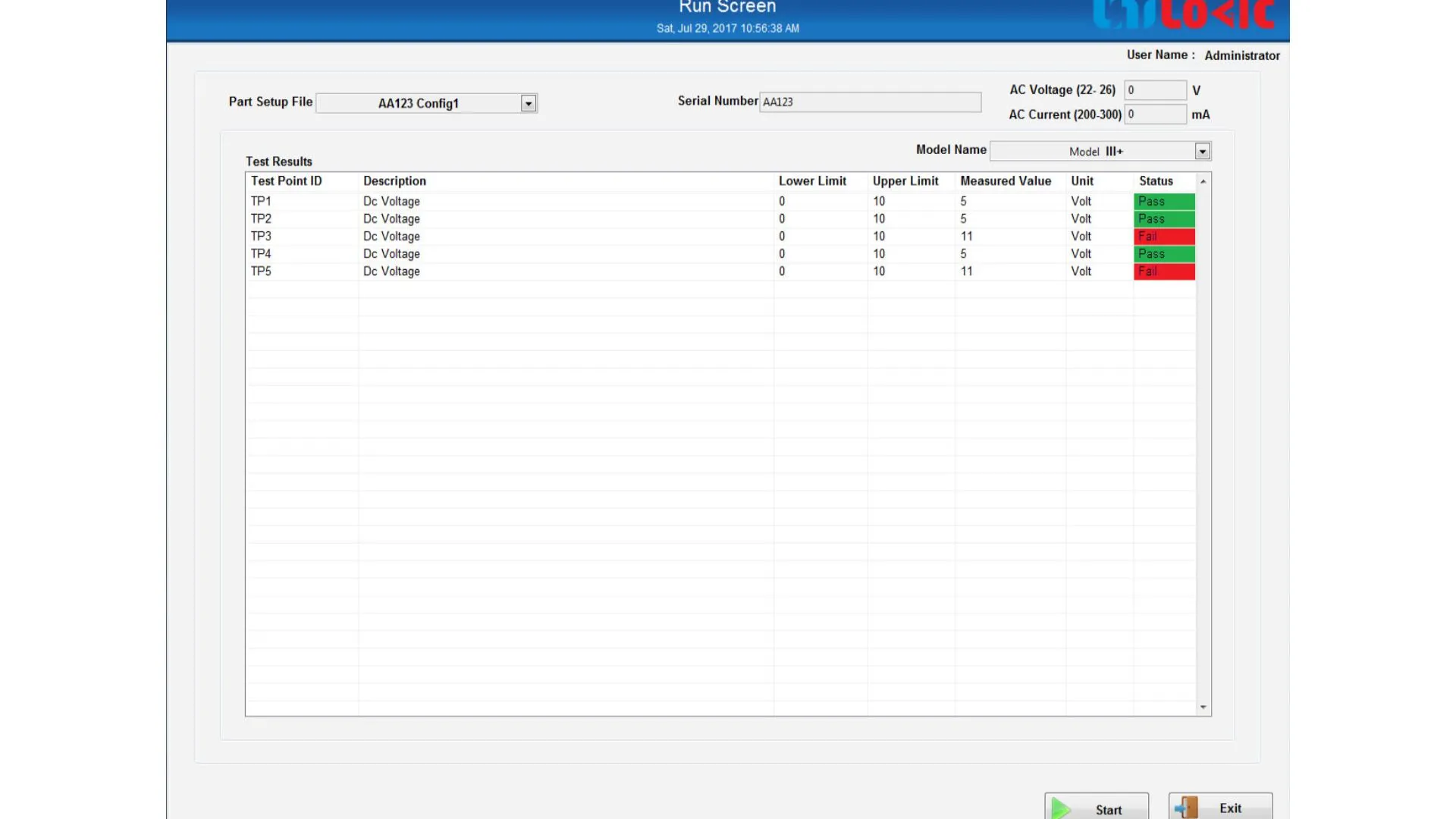Click the AC Voltage input field
Screen dimensions: 1456x819
pos(1154,90)
